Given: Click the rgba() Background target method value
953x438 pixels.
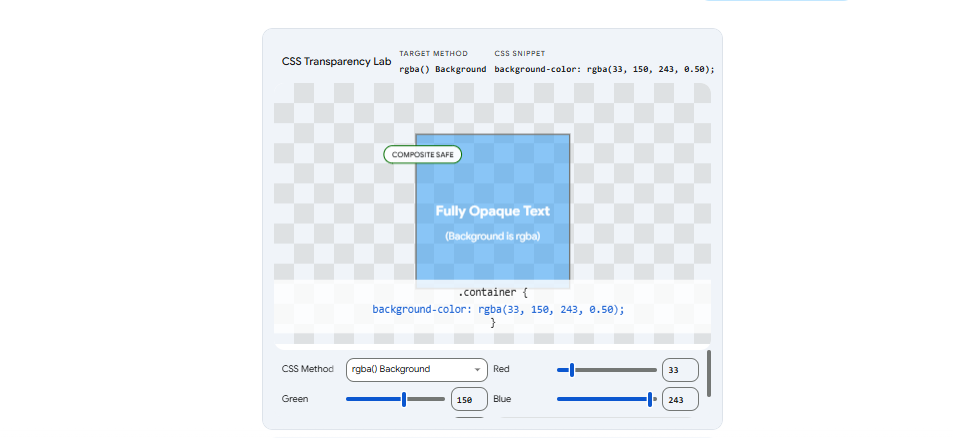Looking at the screenshot, I should [443, 69].
